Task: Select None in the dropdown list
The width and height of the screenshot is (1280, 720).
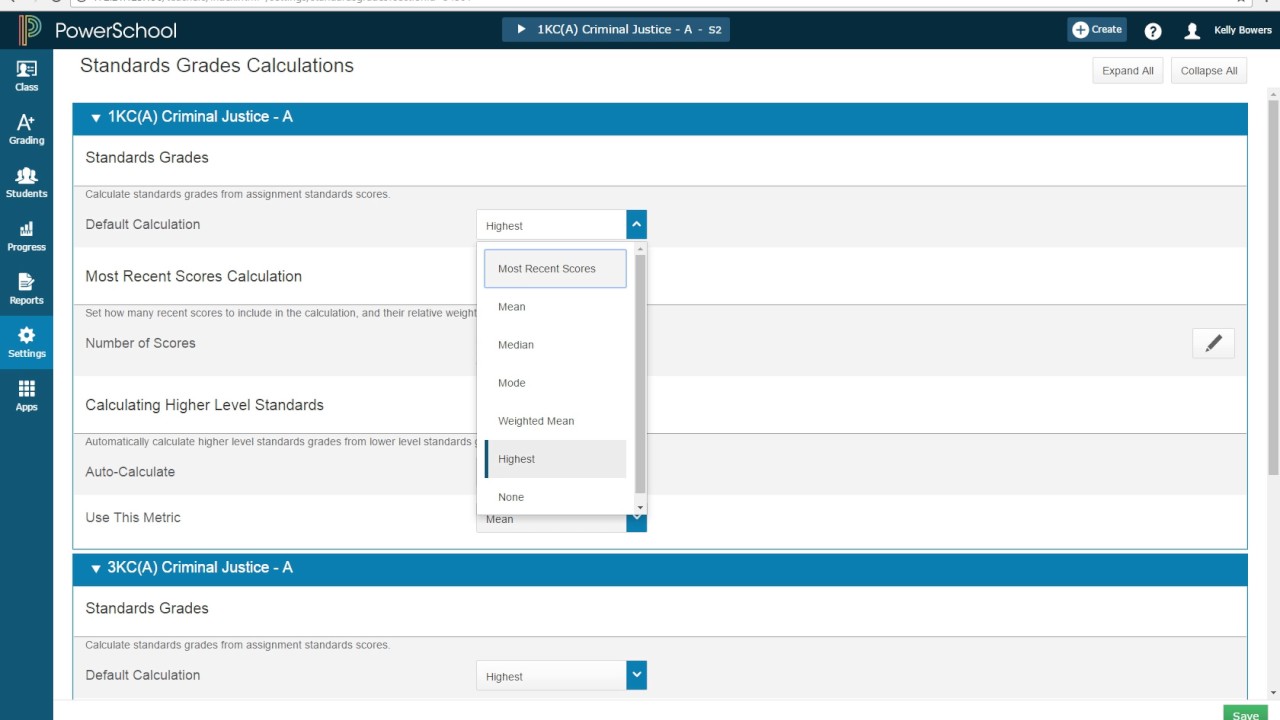Action: coord(555,497)
